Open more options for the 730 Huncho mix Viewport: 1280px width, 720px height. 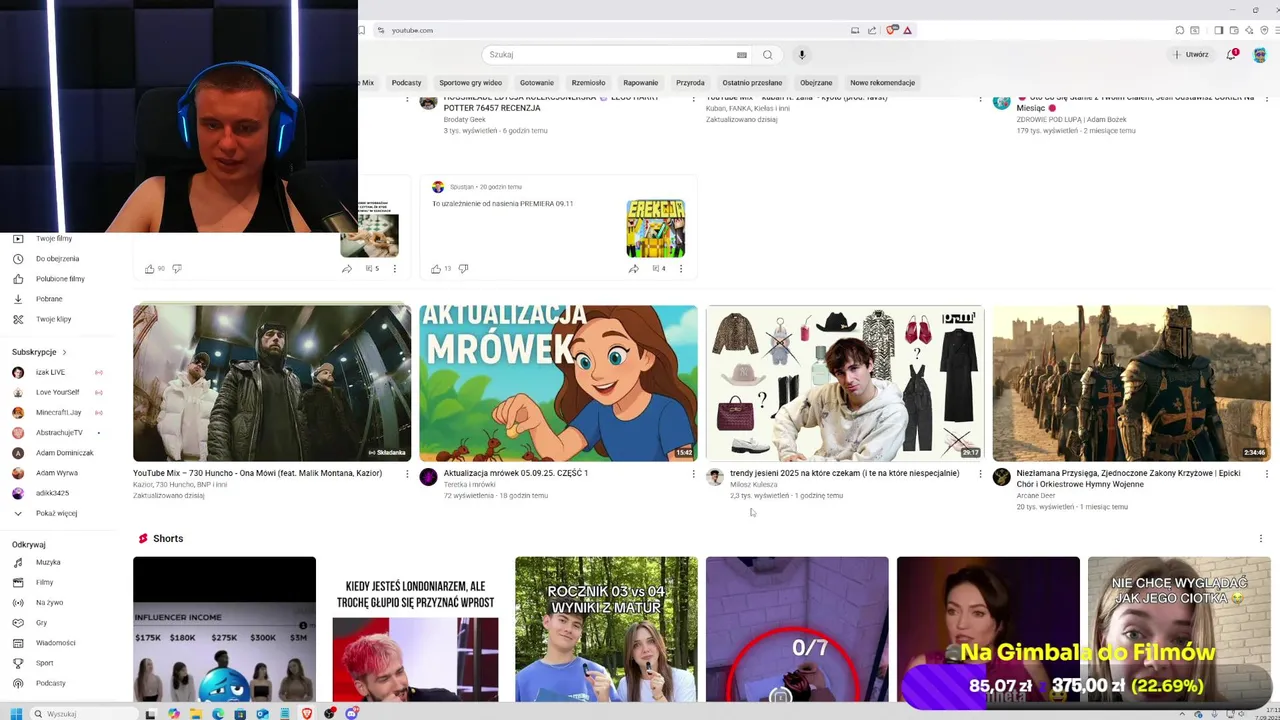click(x=407, y=474)
